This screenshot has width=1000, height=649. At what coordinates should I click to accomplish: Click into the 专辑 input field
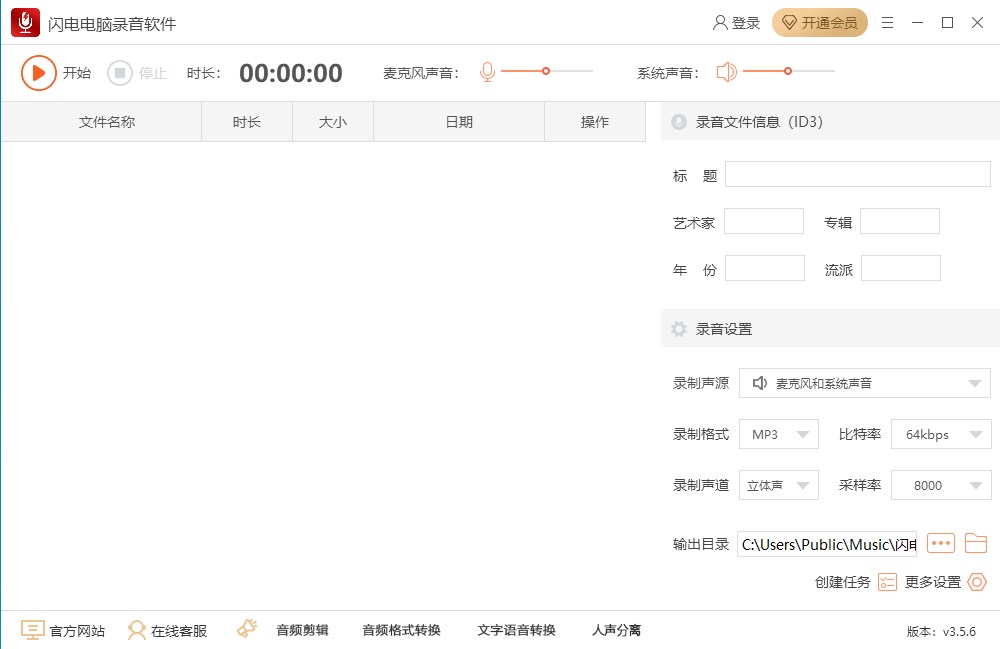(x=900, y=221)
